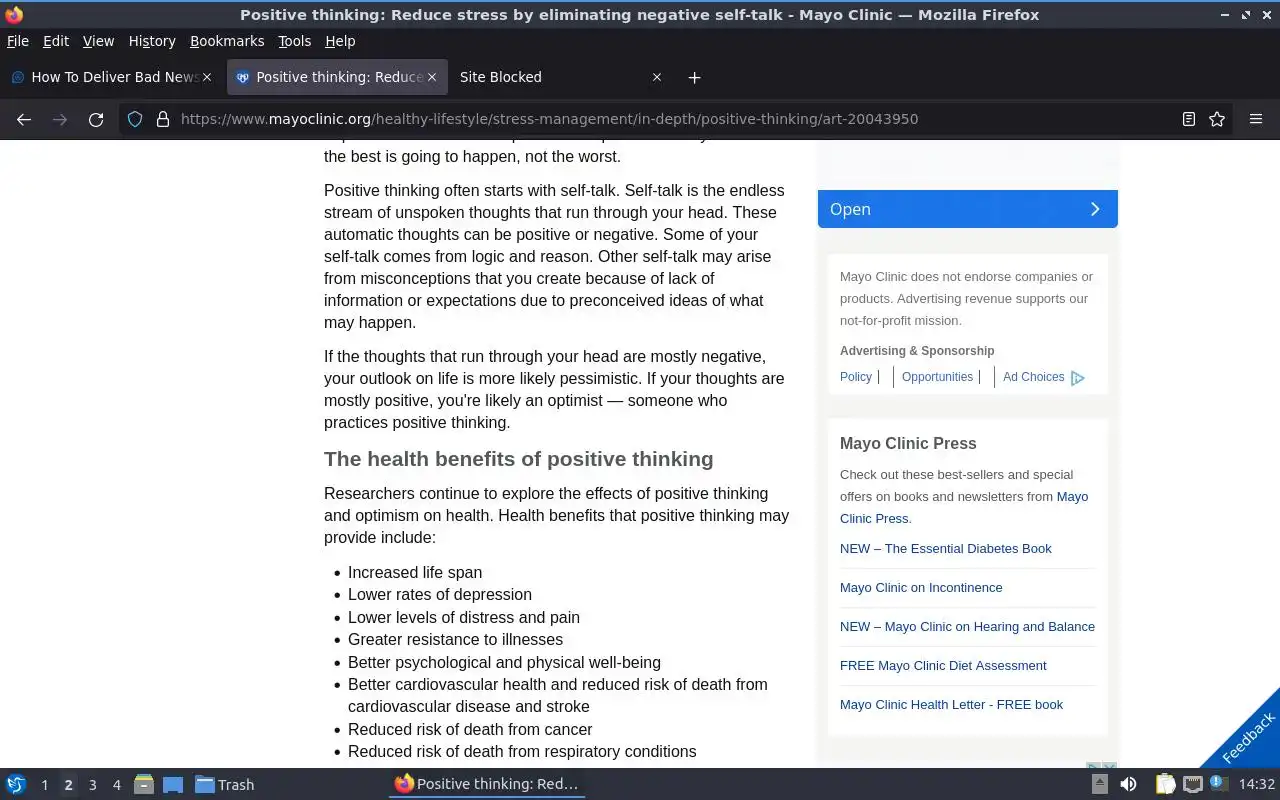Toggle reader view icon
1280x800 pixels.
(x=1188, y=119)
